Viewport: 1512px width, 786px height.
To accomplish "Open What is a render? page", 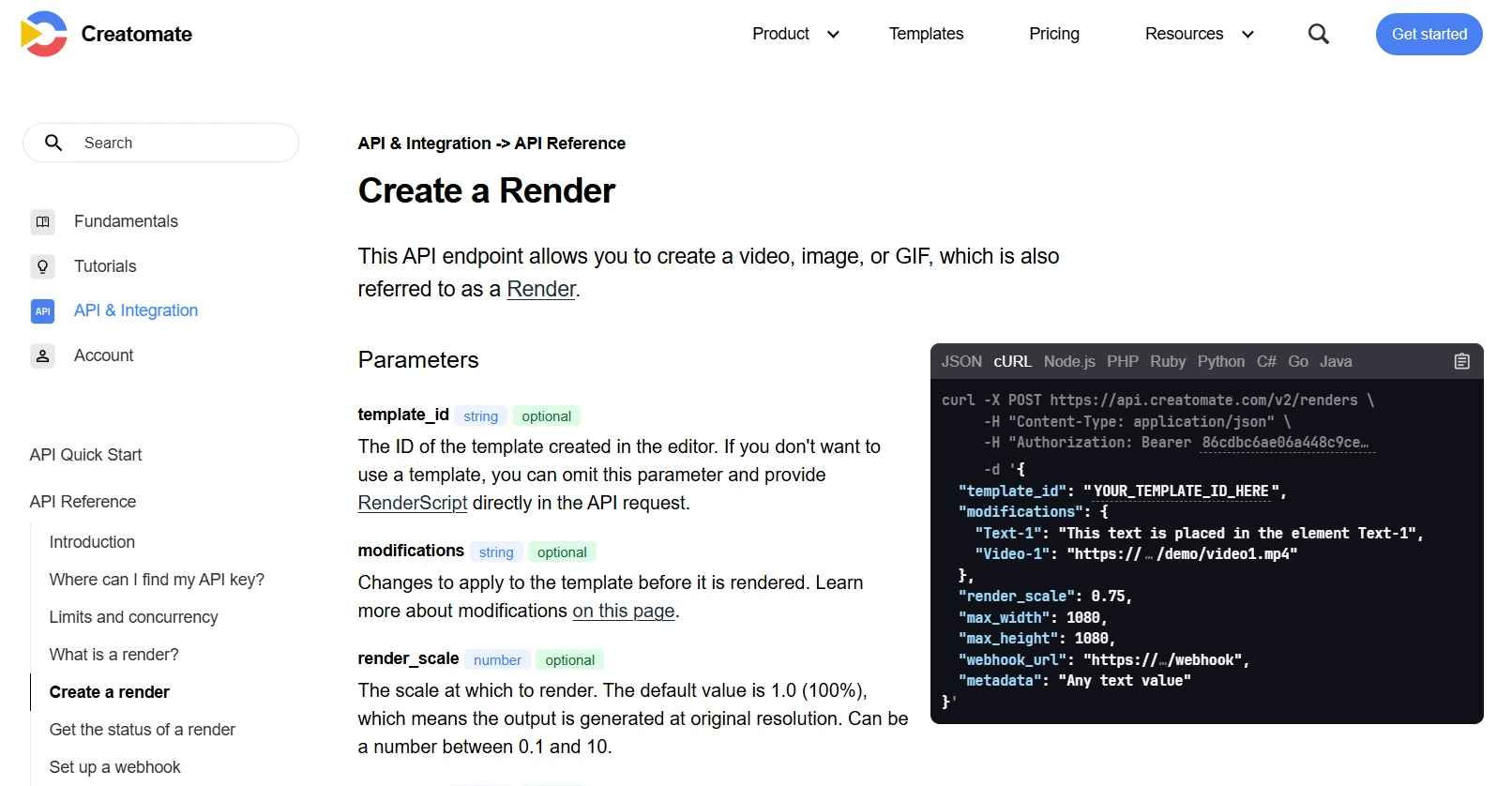I will 113,655.
